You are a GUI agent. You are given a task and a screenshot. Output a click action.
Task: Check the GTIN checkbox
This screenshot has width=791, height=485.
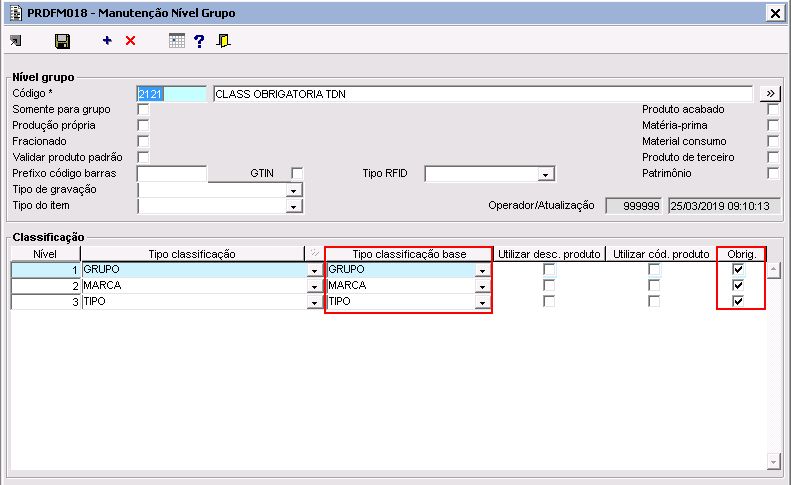pyautogui.click(x=297, y=173)
